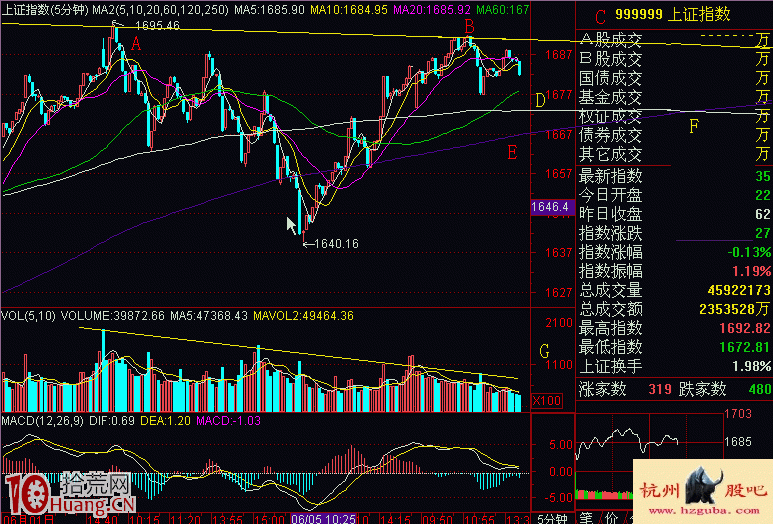Screen dimensions: 773x524
Task: Click the 999999 上证指数 title
Action: coord(672,14)
